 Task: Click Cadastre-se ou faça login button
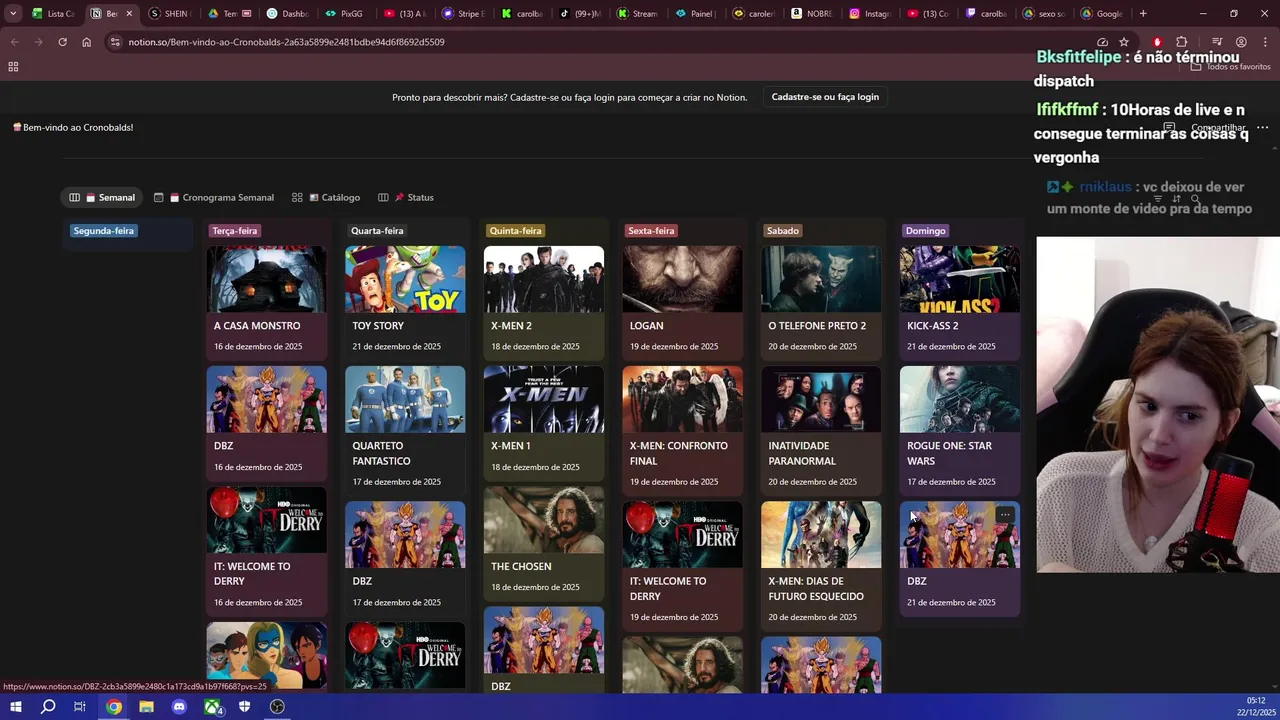tap(825, 97)
